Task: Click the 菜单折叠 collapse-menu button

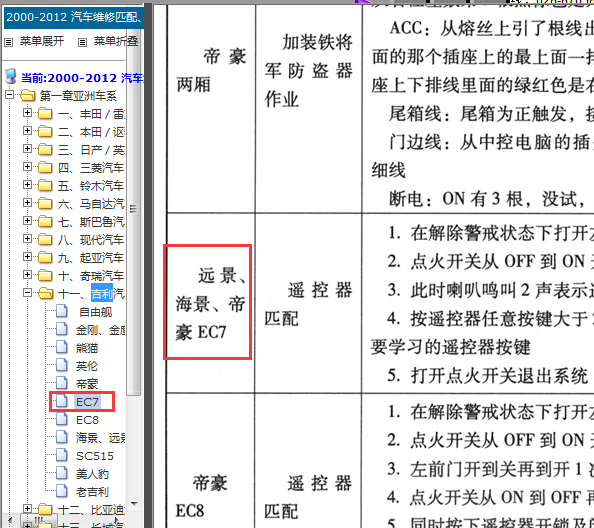Action: click(116, 41)
